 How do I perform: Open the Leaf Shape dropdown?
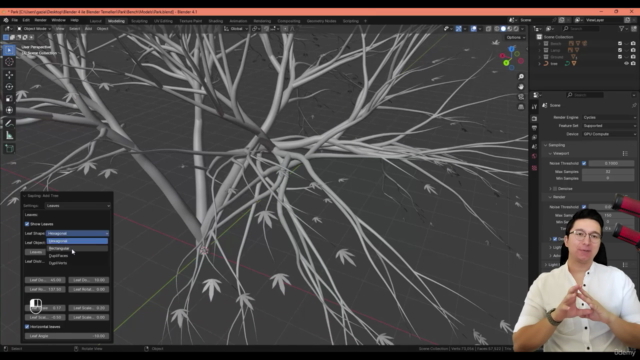78,233
